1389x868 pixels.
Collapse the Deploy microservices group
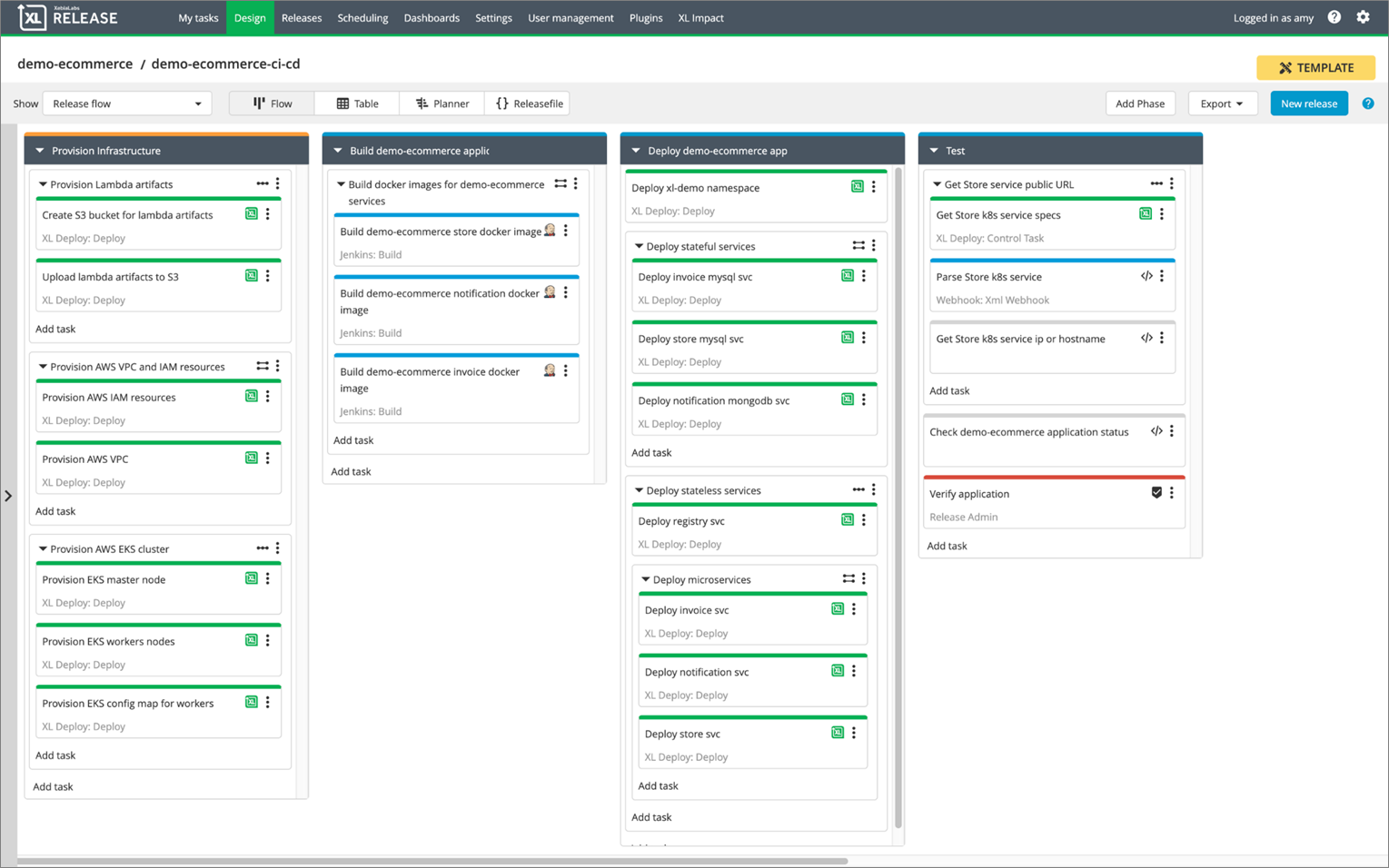point(646,579)
